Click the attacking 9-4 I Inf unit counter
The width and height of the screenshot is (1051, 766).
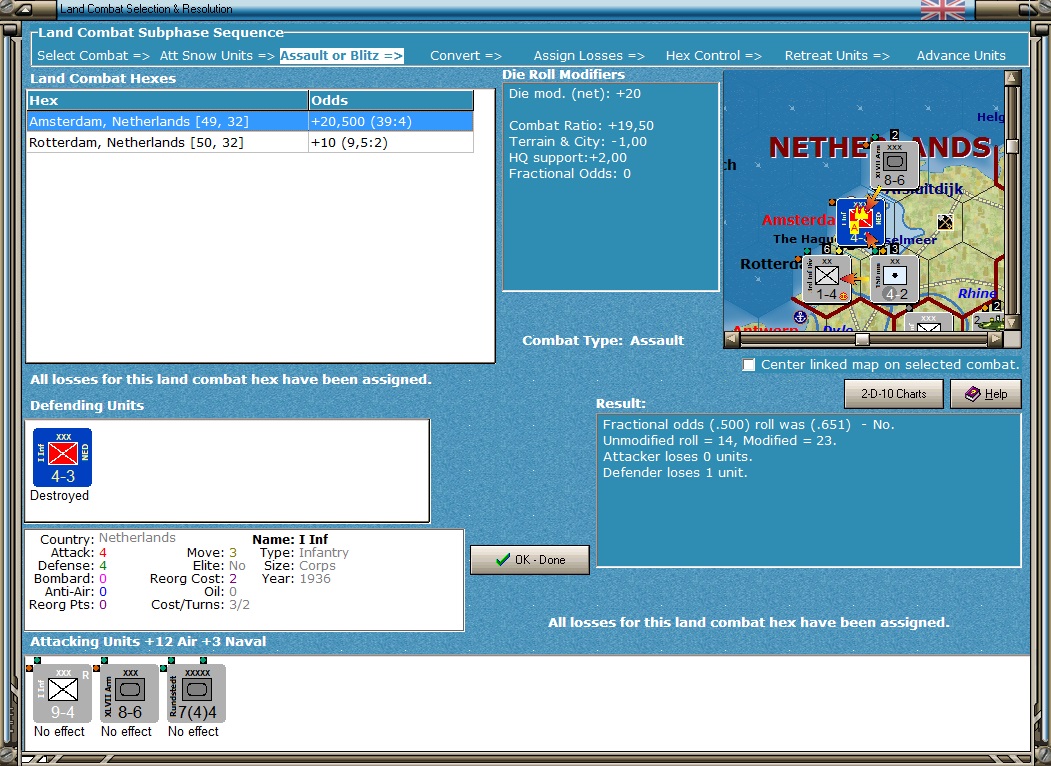63,693
